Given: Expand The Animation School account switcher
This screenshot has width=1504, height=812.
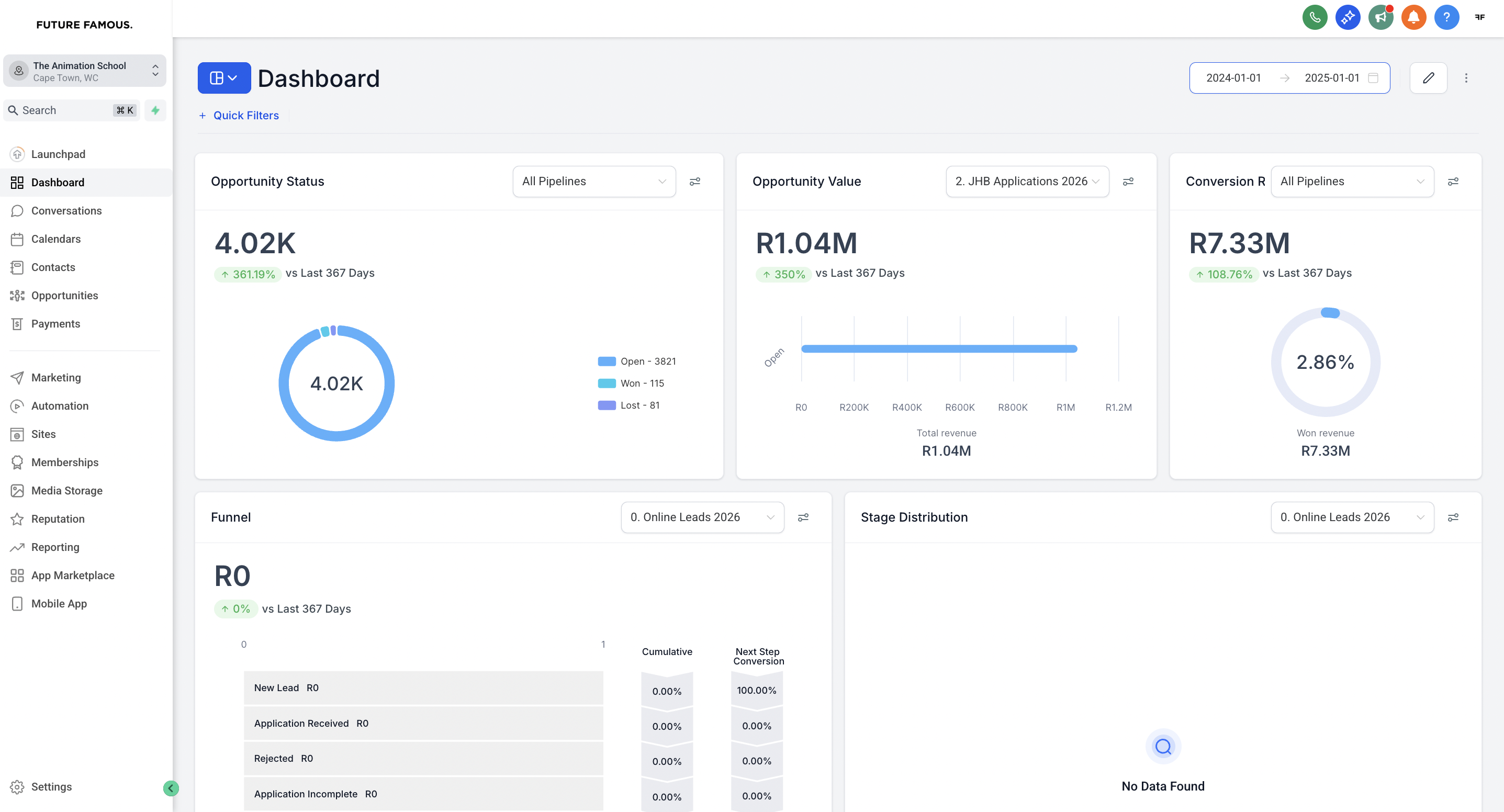Looking at the screenshot, I should [85, 71].
